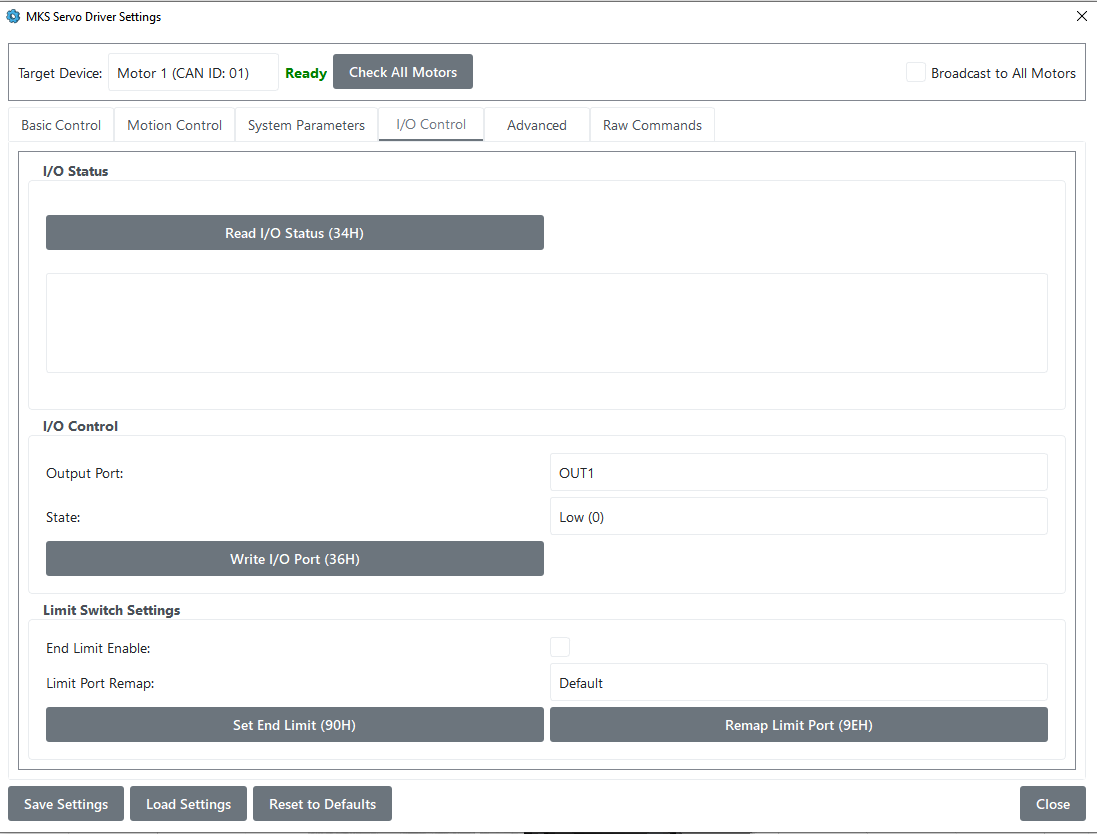
Task: Toggle the End Limit Enable checkbox
Action: (560, 647)
